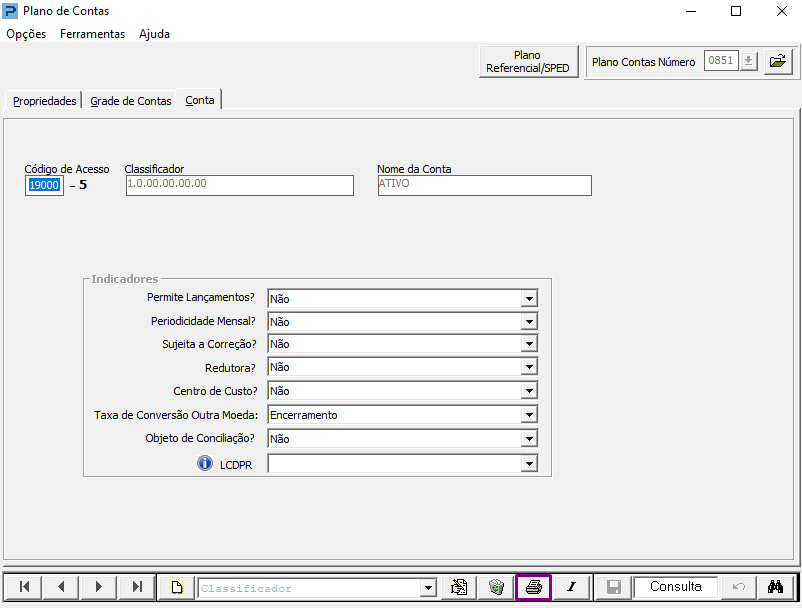Open Taxa de Conversão Outra Moeda dropdown
Viewport: 802px width, 608px height.
[x=529, y=415]
